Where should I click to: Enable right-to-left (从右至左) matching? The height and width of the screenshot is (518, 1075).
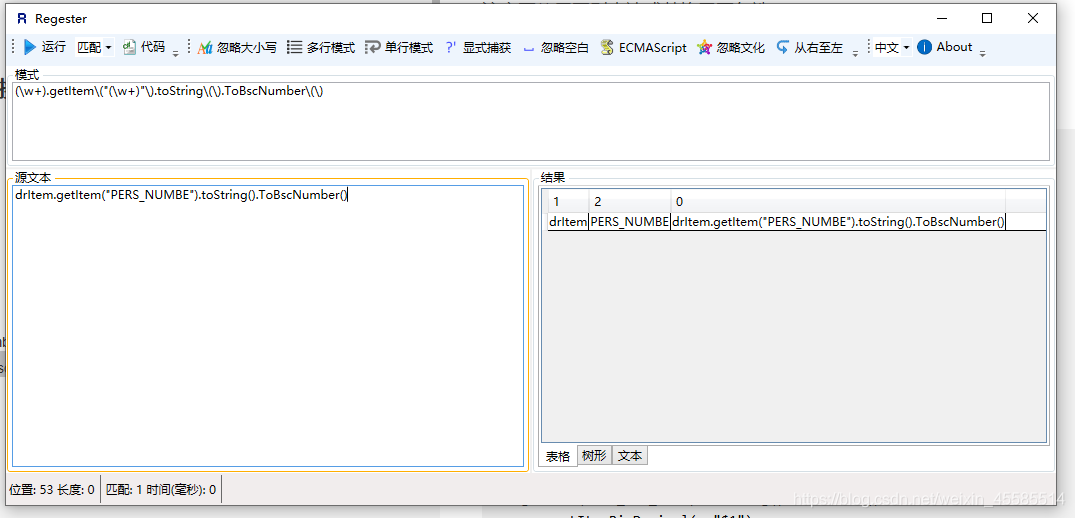point(809,47)
